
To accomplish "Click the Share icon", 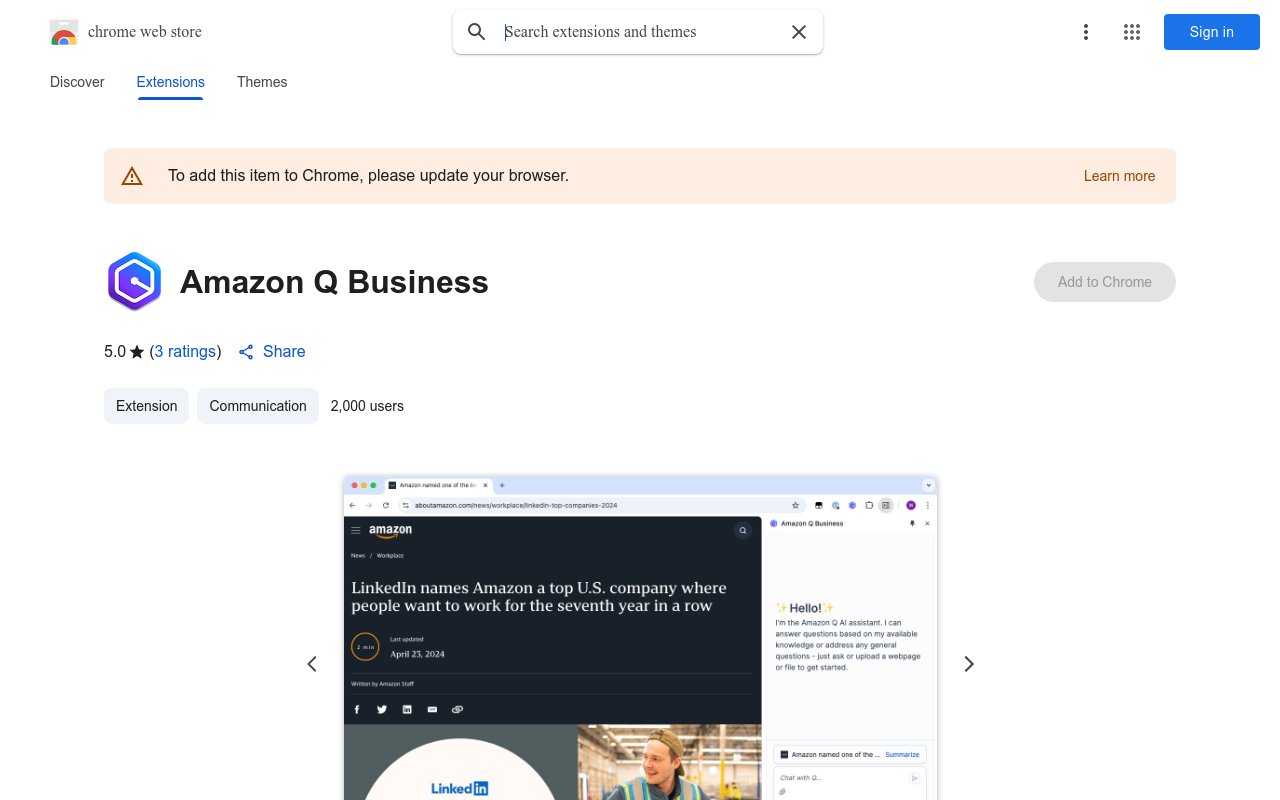I will pyautogui.click(x=246, y=352).
